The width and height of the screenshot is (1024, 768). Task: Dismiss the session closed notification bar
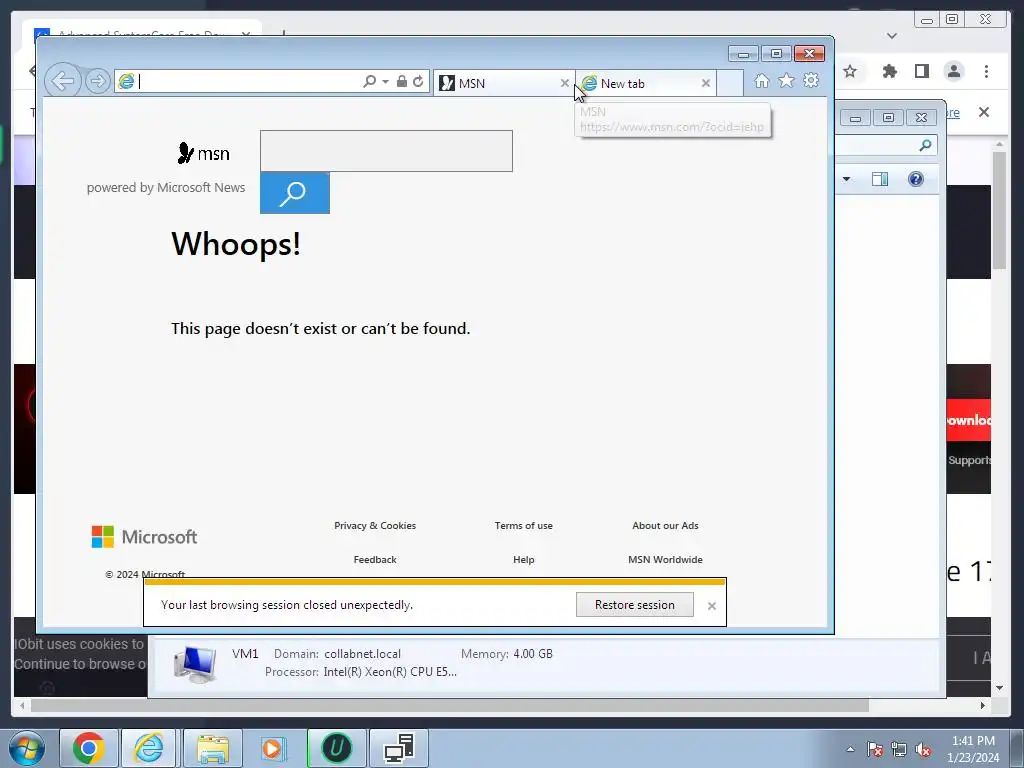[x=712, y=606]
